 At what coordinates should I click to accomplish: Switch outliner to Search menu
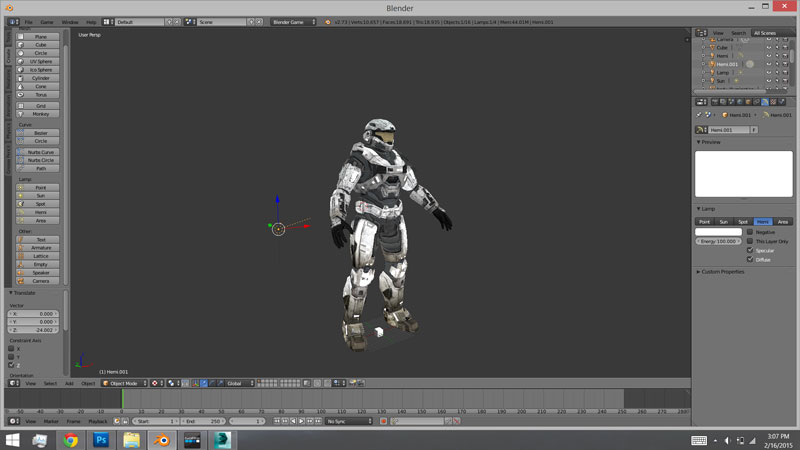738,33
